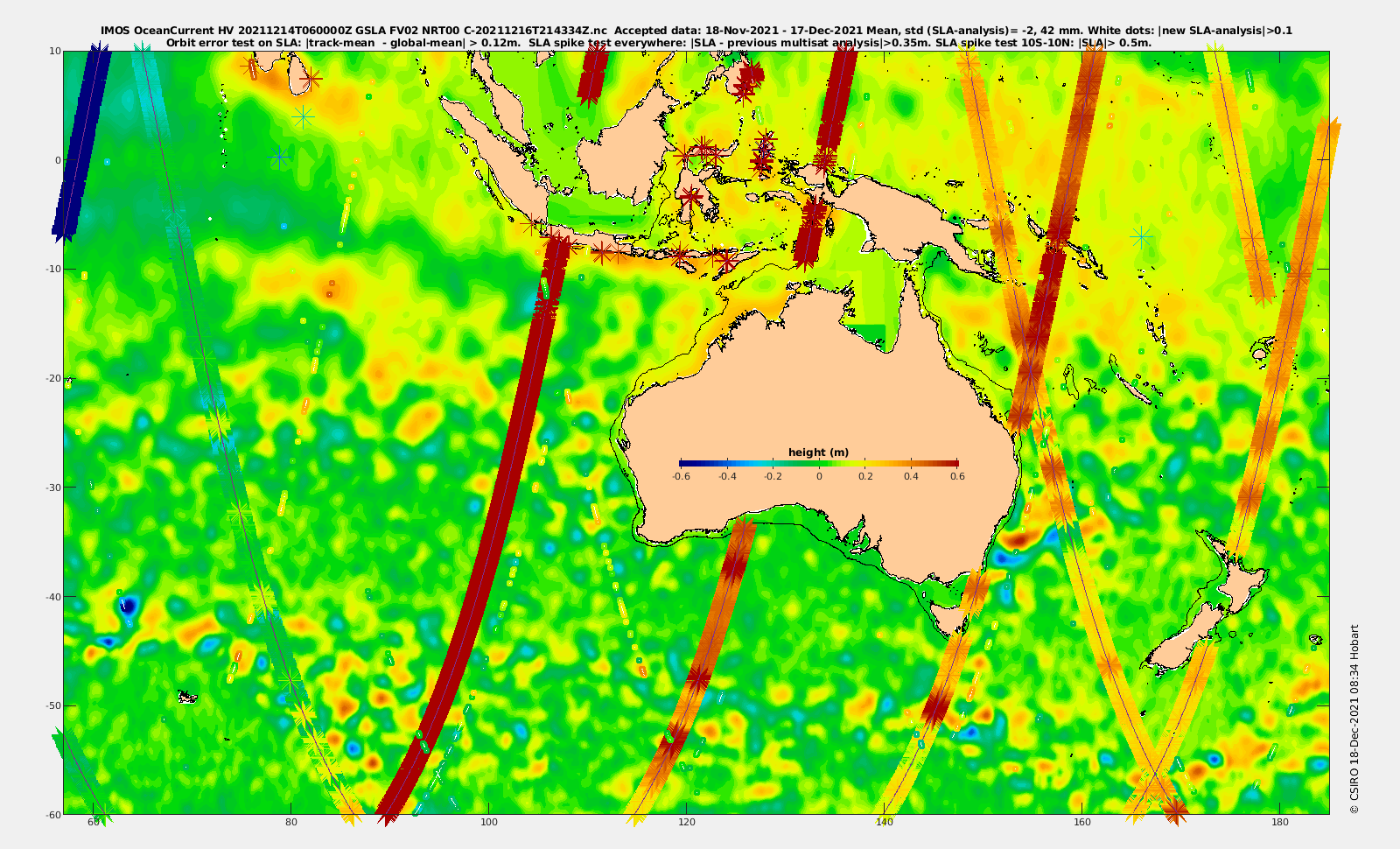The height and width of the screenshot is (849, 1400).
Task: Click the latitude -60 axis label
Action: [52, 814]
